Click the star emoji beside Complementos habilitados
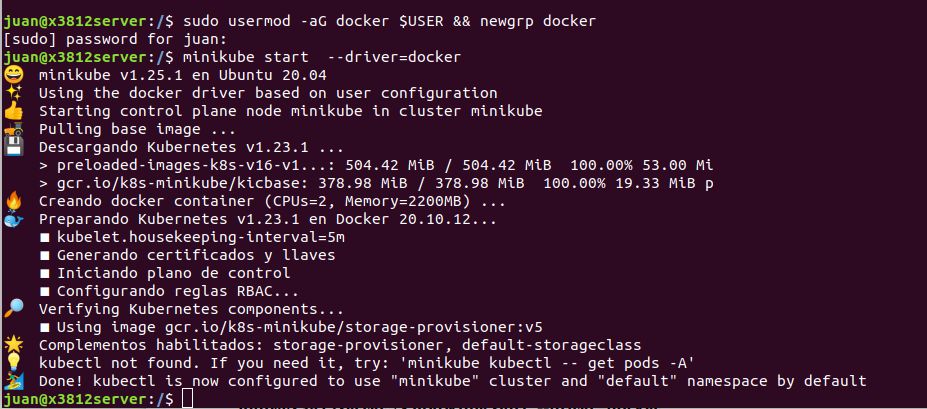This screenshot has height=409, width=927. (14, 345)
